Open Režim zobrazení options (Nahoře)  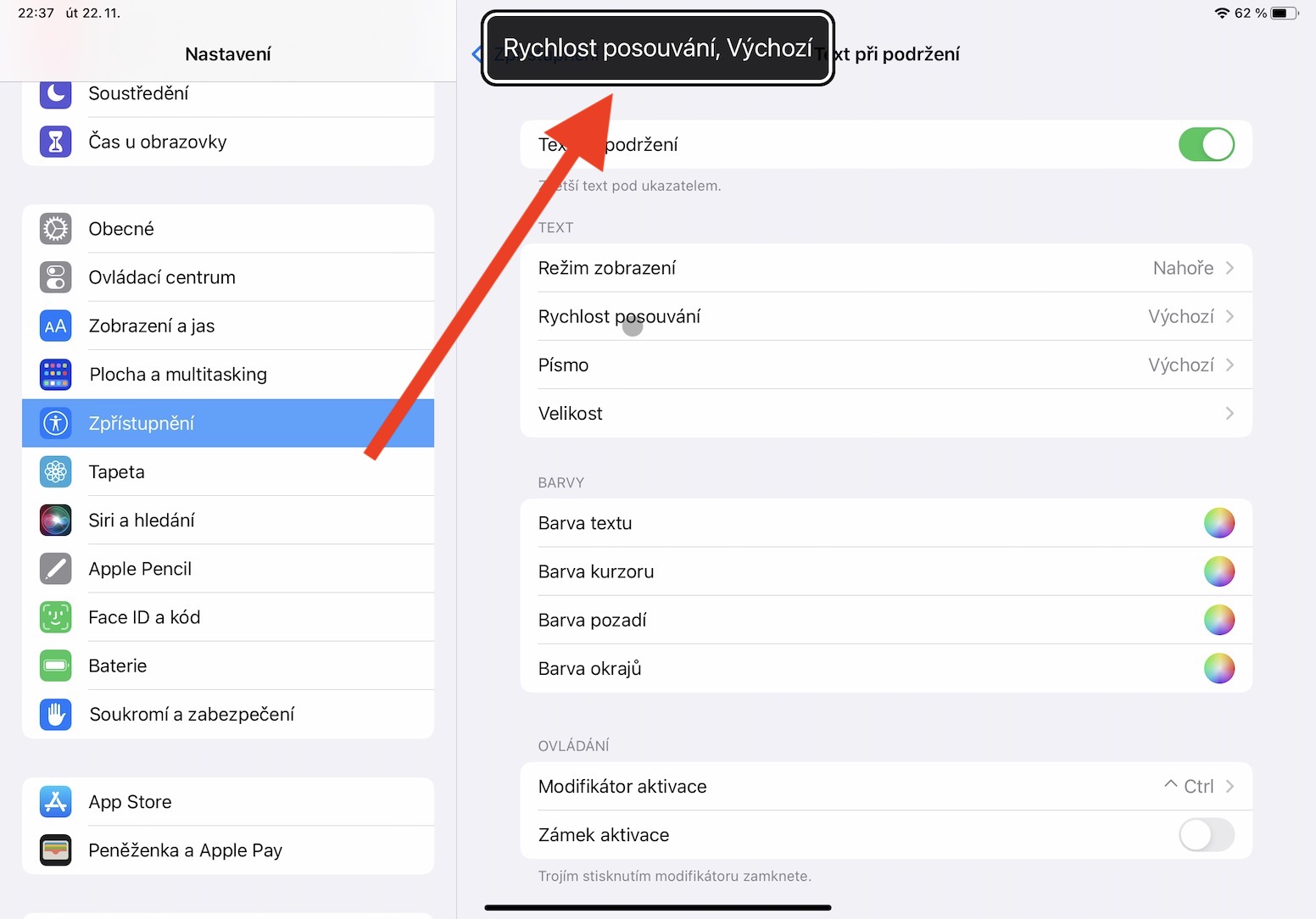pyautogui.click(x=885, y=269)
